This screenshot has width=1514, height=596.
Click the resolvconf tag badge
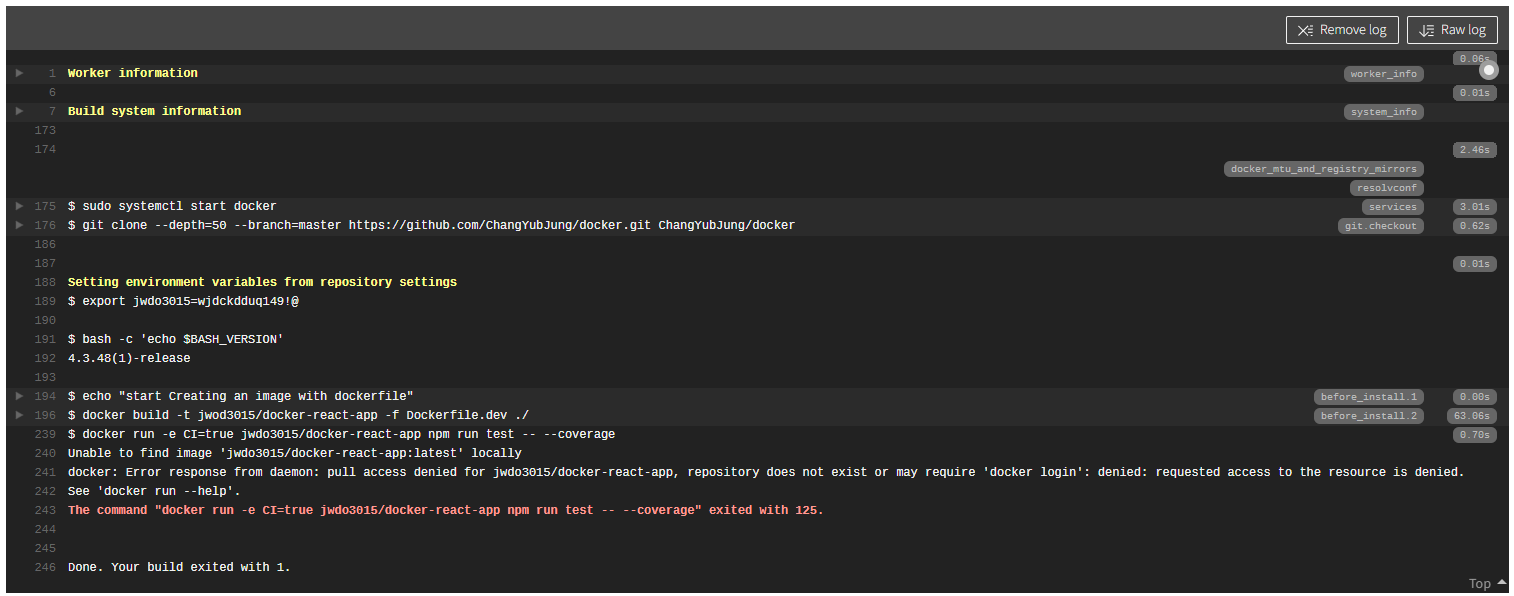pyautogui.click(x=1386, y=188)
